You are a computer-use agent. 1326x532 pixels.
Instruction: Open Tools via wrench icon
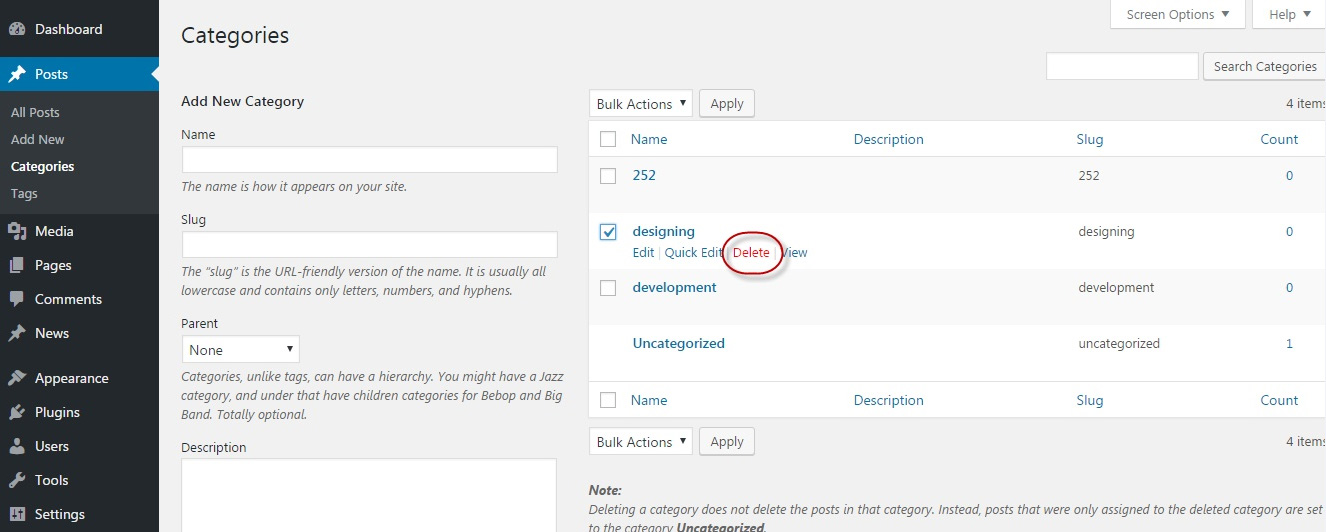(17, 480)
